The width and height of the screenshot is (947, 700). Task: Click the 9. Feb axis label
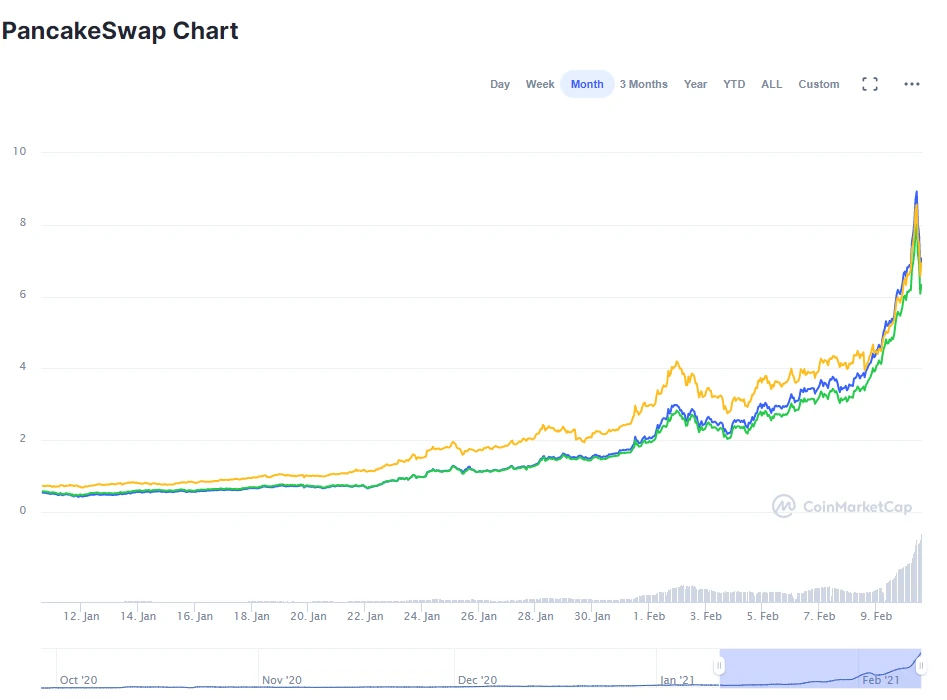[x=876, y=616]
